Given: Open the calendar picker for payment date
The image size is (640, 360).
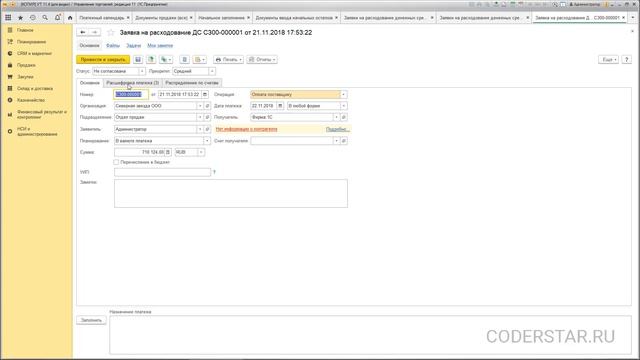Looking at the screenshot, I should [280, 106].
